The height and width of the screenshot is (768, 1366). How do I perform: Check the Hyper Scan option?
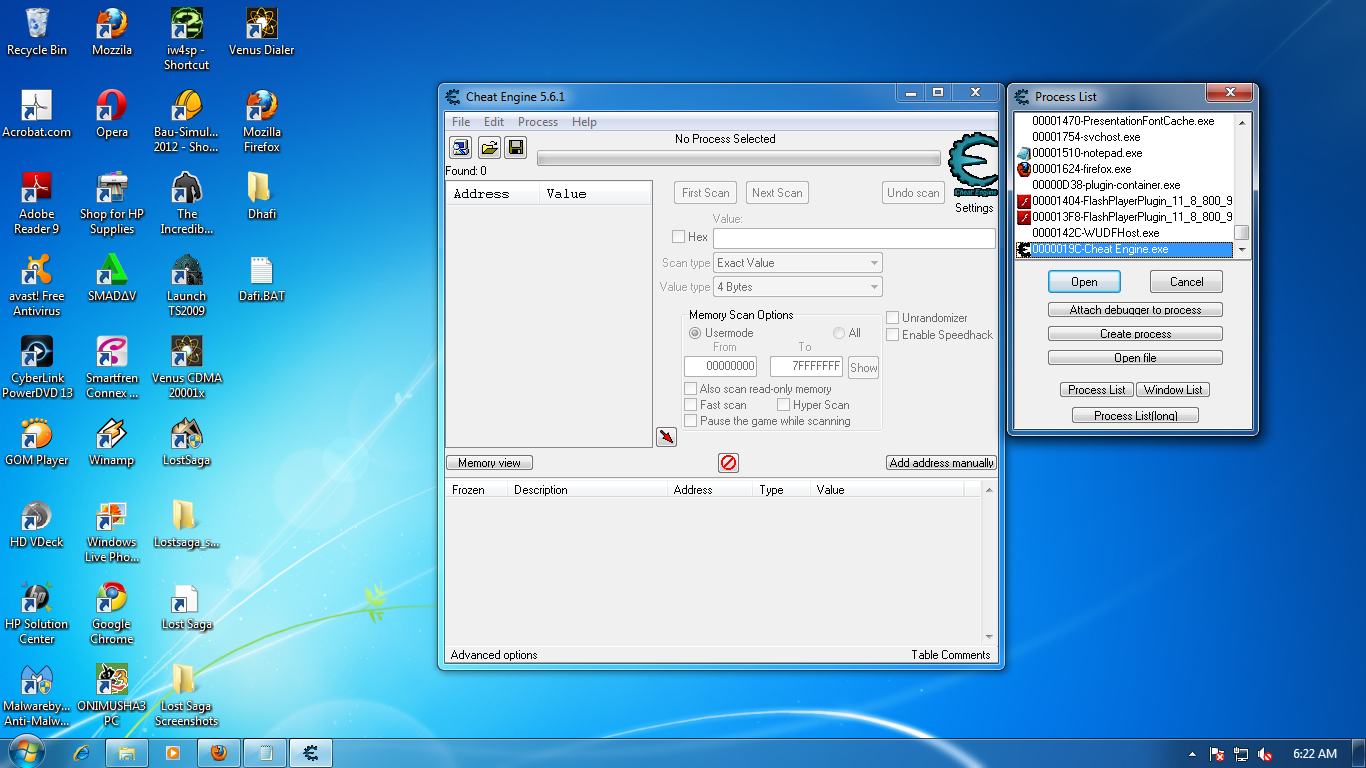coord(783,405)
